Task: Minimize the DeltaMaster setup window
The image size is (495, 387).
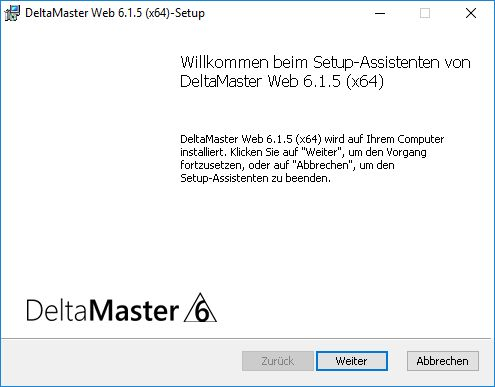Action: click(380, 13)
